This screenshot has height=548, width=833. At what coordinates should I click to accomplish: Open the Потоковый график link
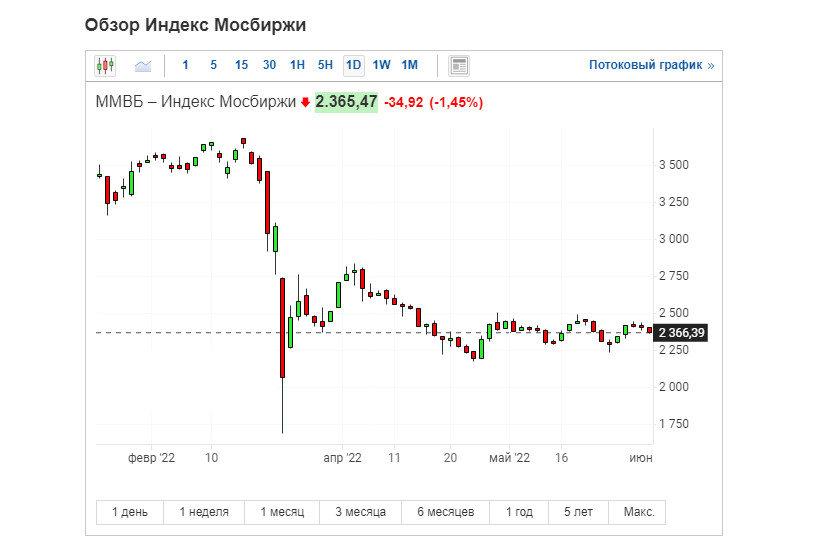(x=651, y=65)
